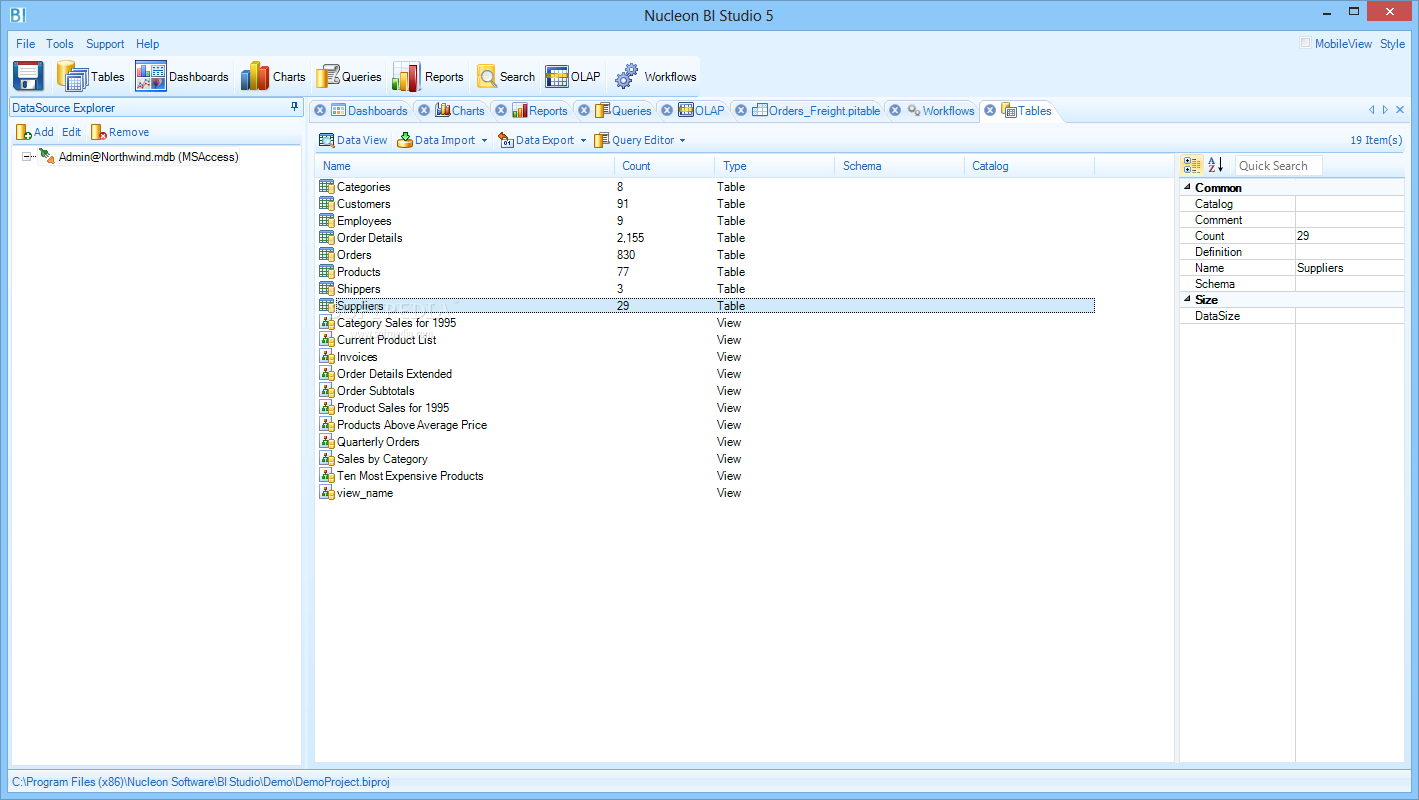
Task: Collapse the Common property group
Action: point(1187,188)
